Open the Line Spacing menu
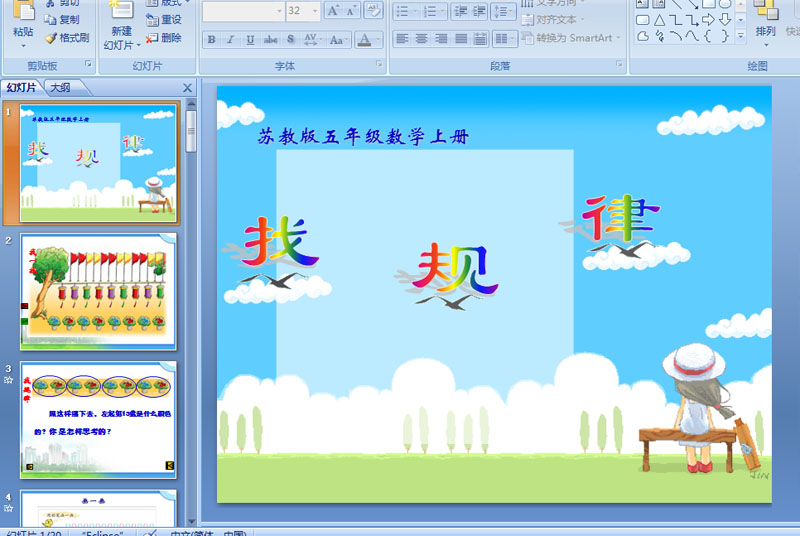This screenshot has width=800, height=536. (x=503, y=11)
